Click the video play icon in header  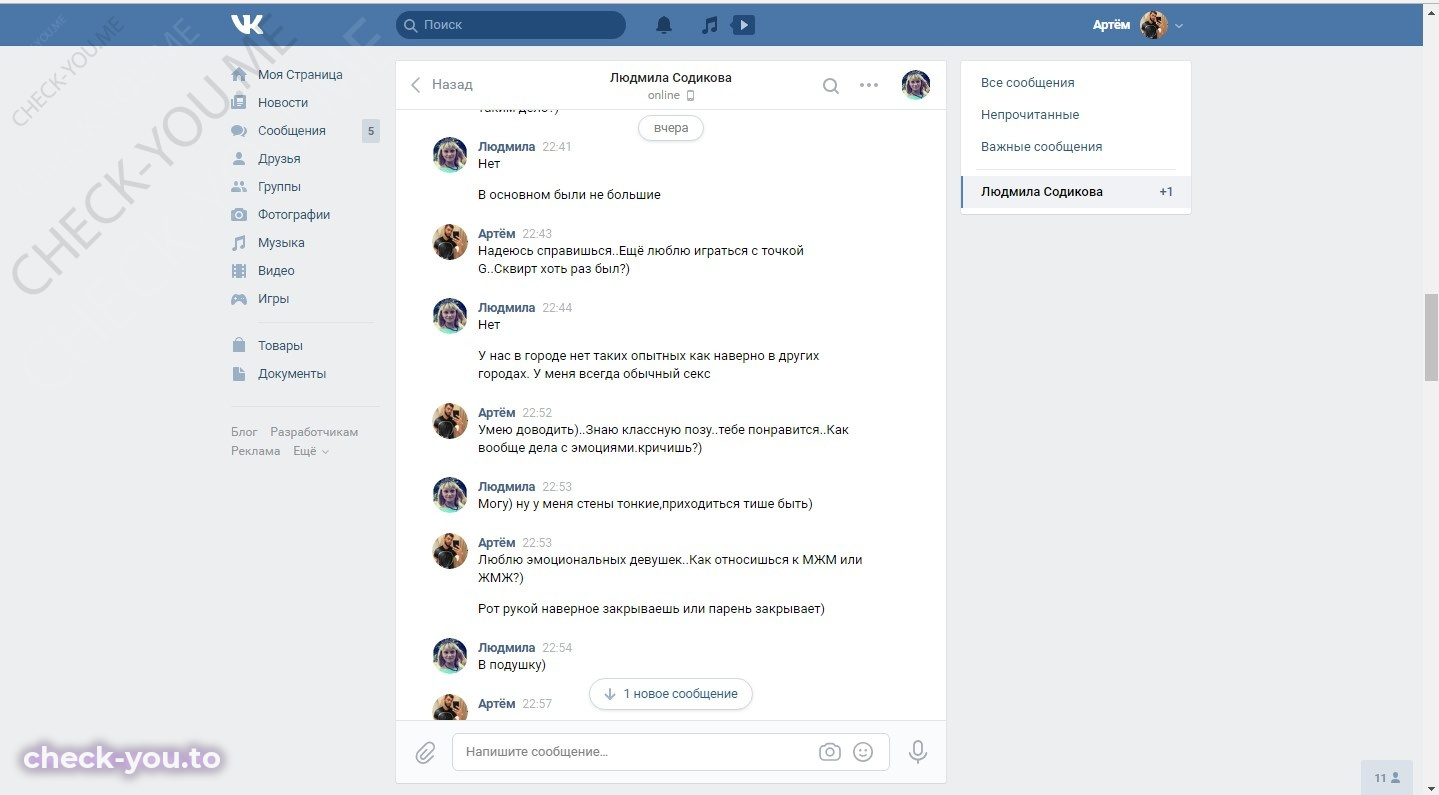[x=743, y=25]
